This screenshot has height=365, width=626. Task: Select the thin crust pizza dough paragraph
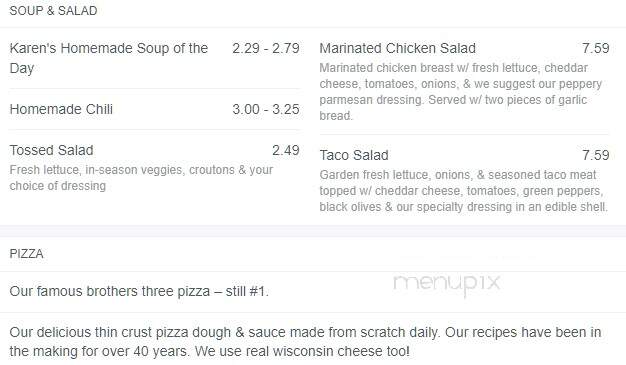[x=305, y=342]
